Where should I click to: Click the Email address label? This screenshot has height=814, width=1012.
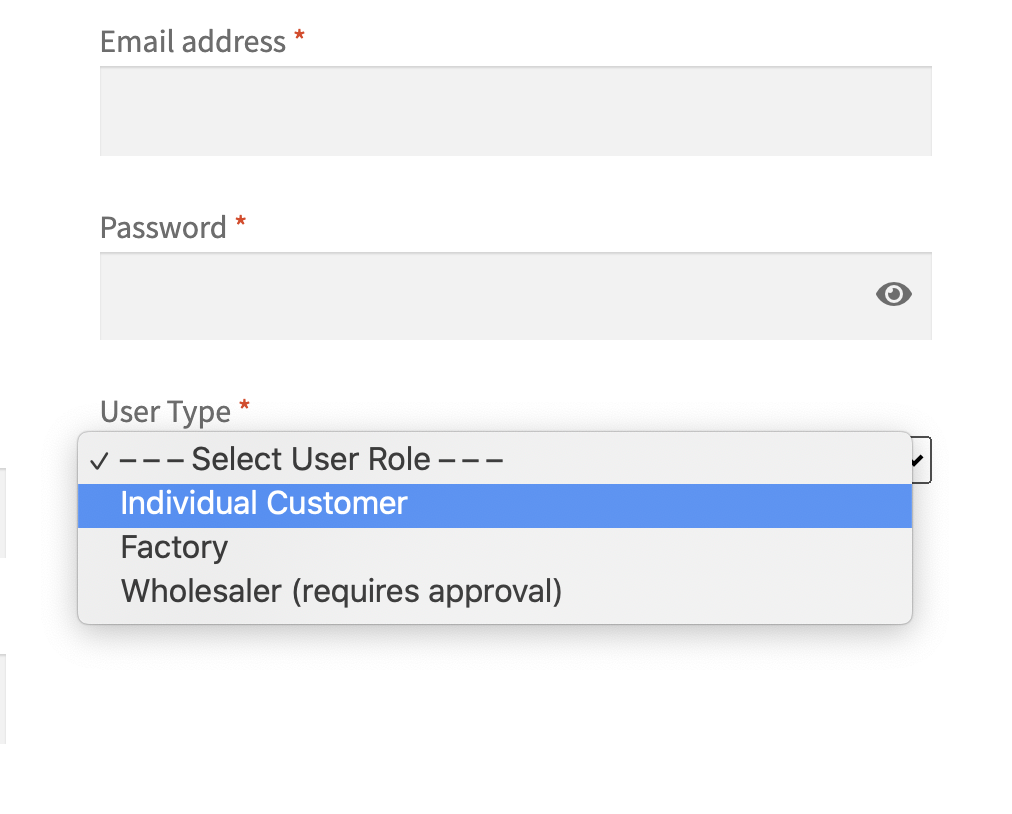(192, 41)
